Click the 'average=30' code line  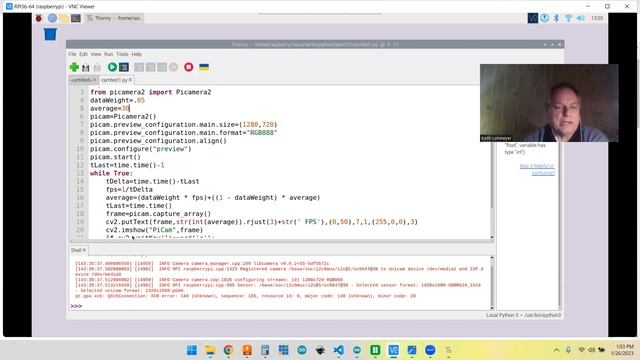(109, 108)
